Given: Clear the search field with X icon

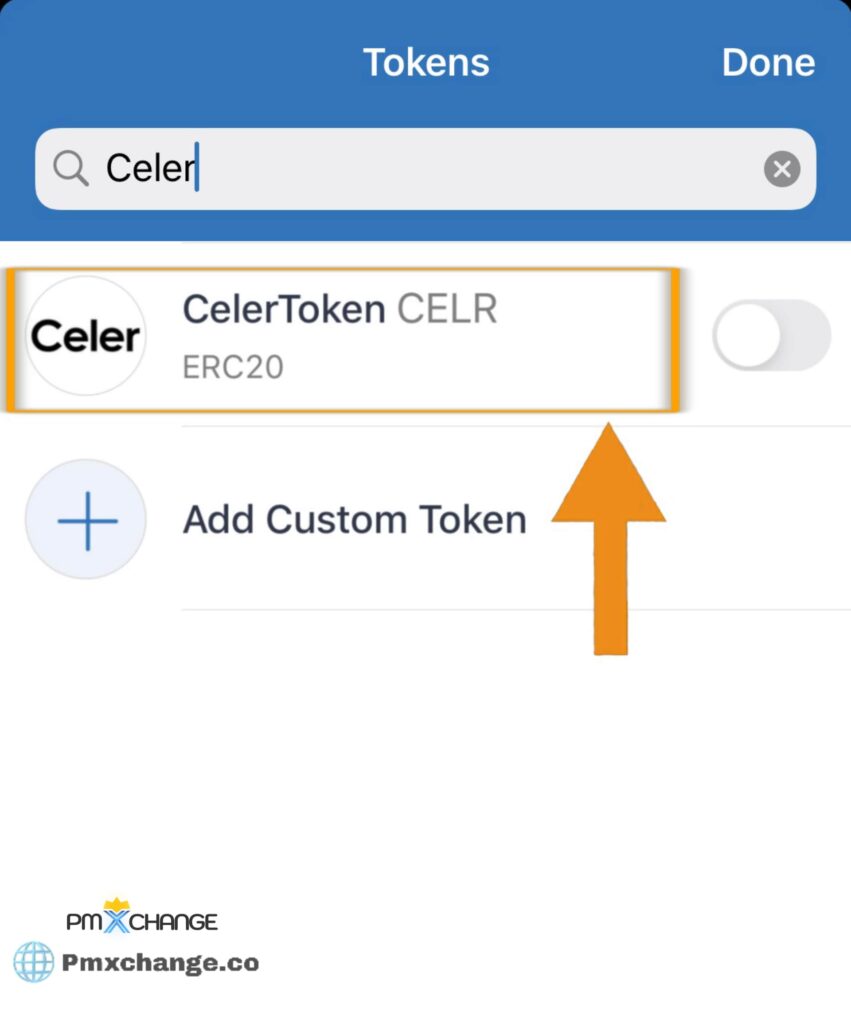Looking at the screenshot, I should 782,169.
